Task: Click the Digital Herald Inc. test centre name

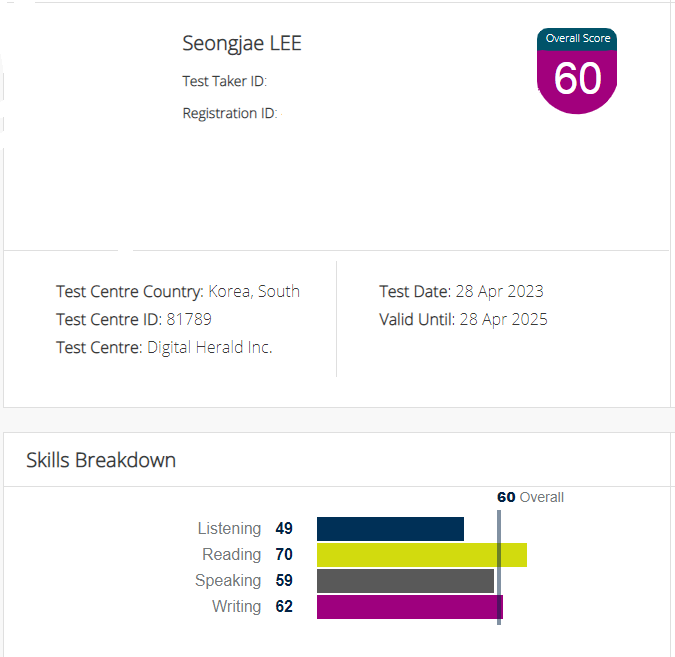Action: point(210,347)
